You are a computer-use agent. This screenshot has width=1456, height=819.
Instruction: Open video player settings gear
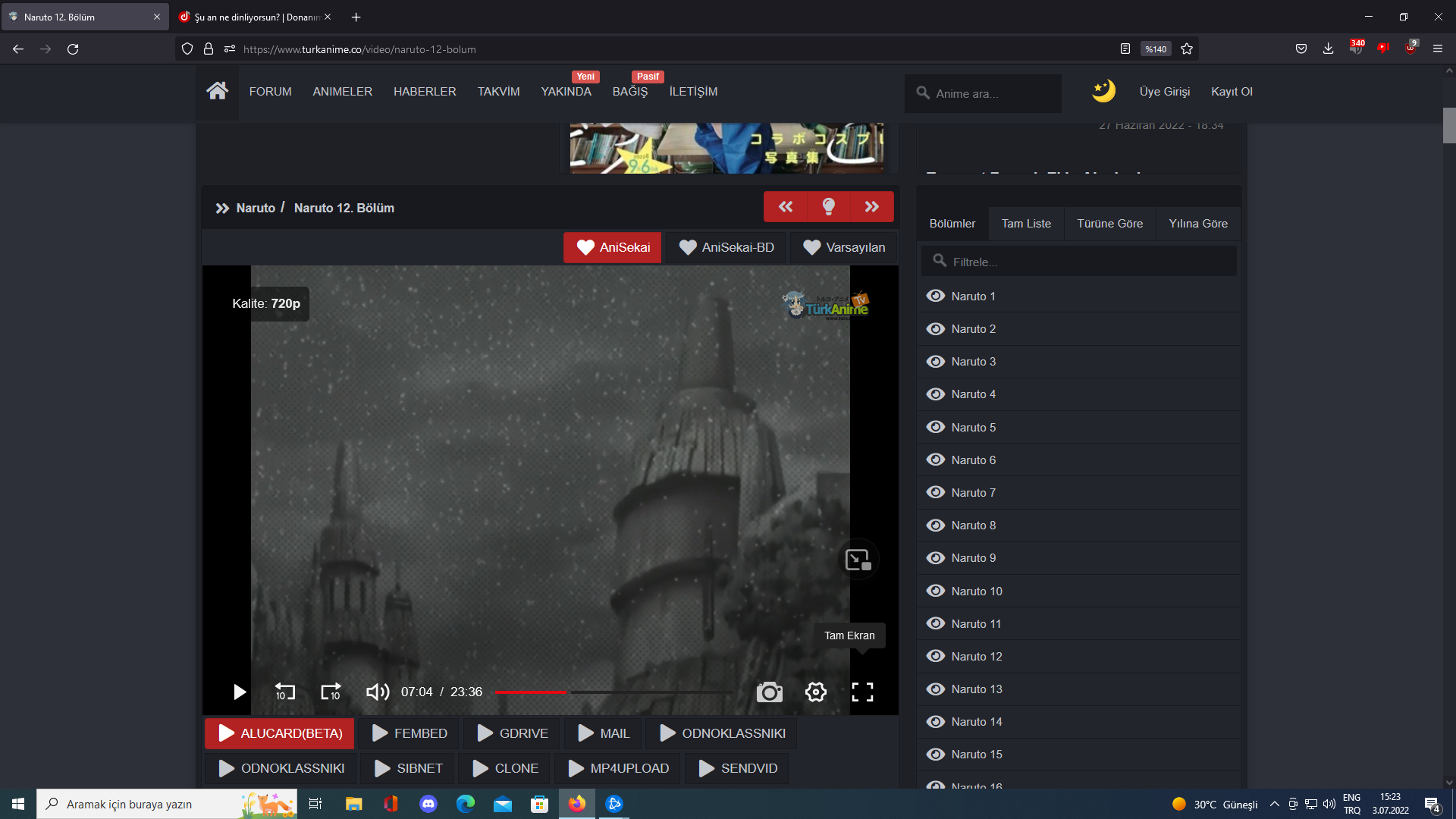tap(816, 692)
